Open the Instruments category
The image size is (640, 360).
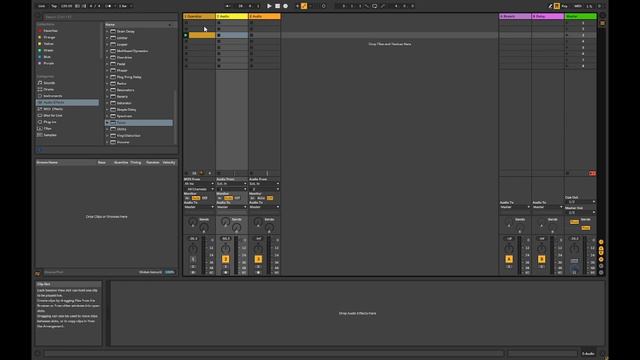[x=53, y=96]
